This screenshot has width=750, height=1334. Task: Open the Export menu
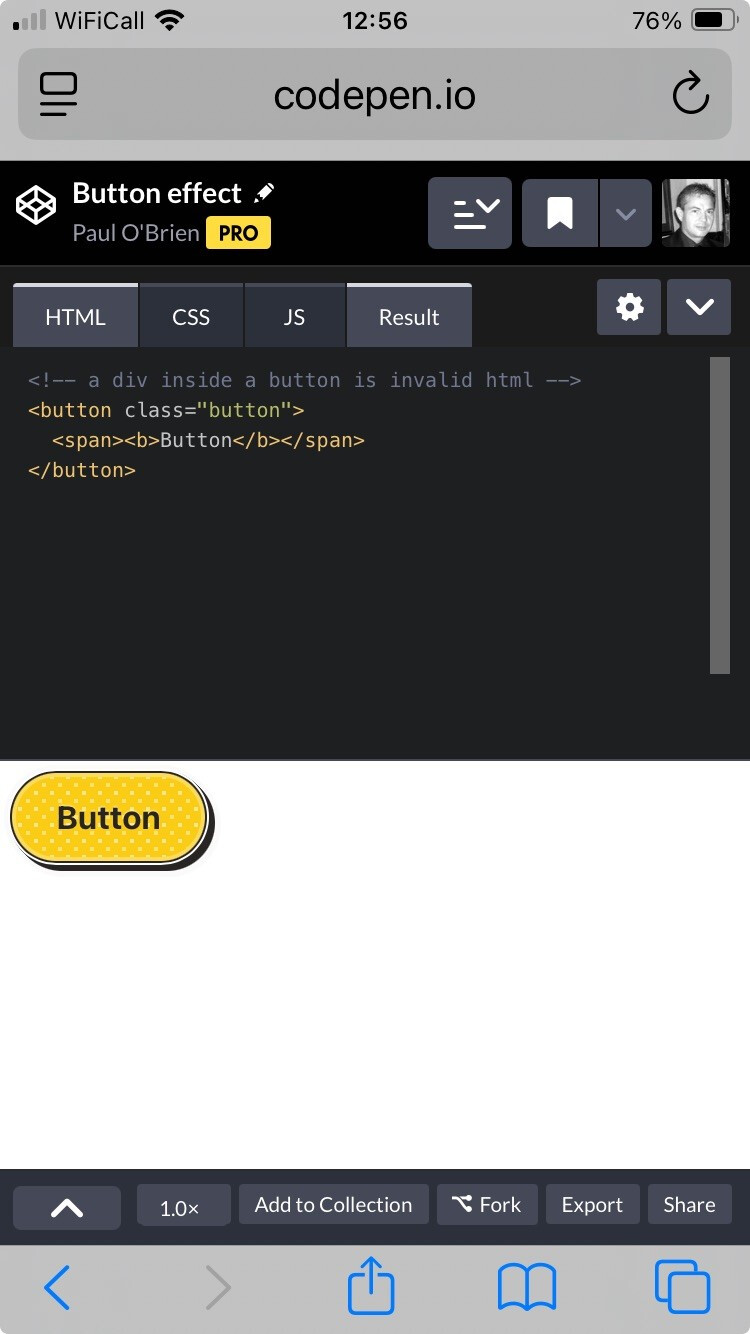[x=592, y=1205]
